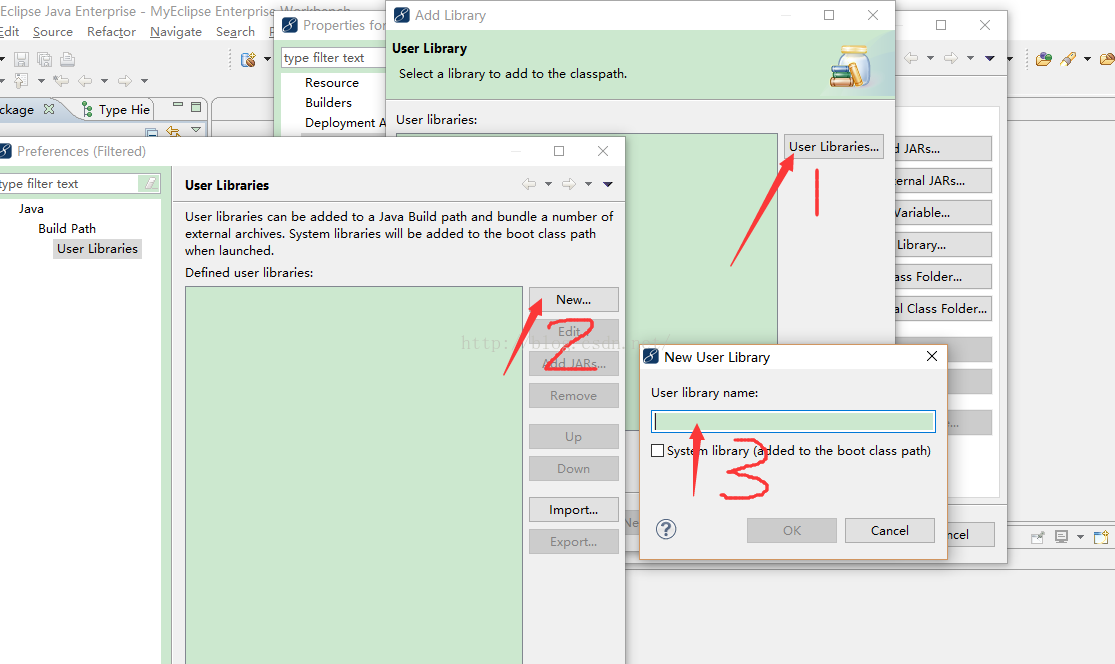Click the Save icon in toolbar
This screenshot has width=1115, height=664.
(21, 59)
